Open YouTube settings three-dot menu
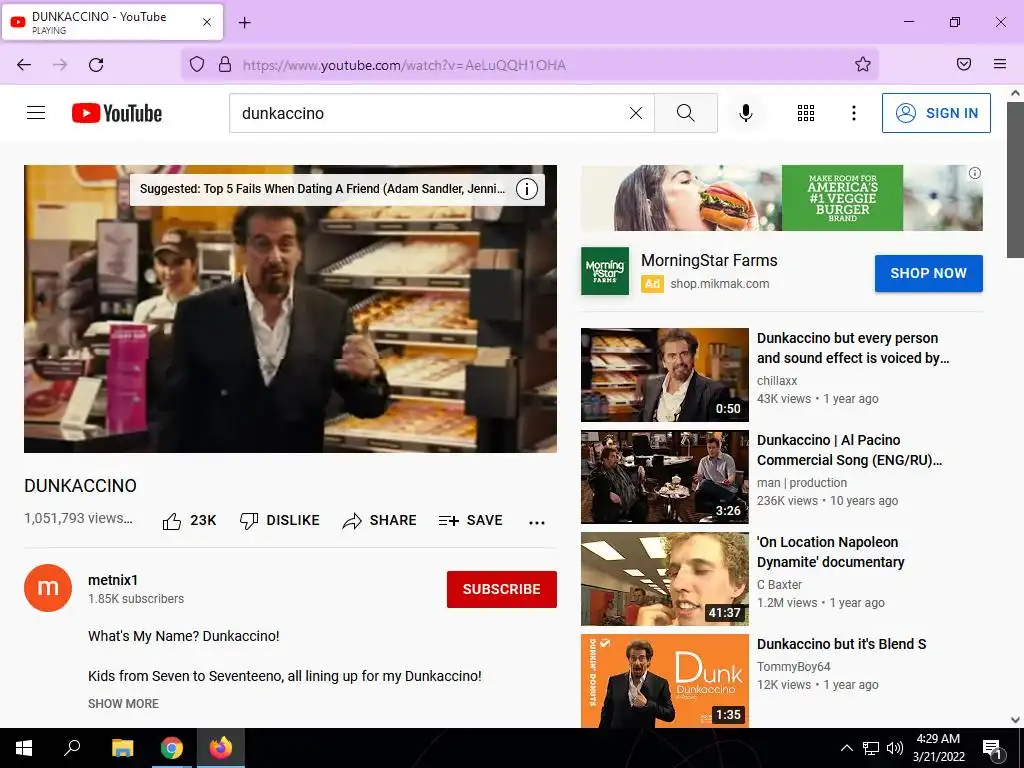The image size is (1024, 768). [854, 113]
